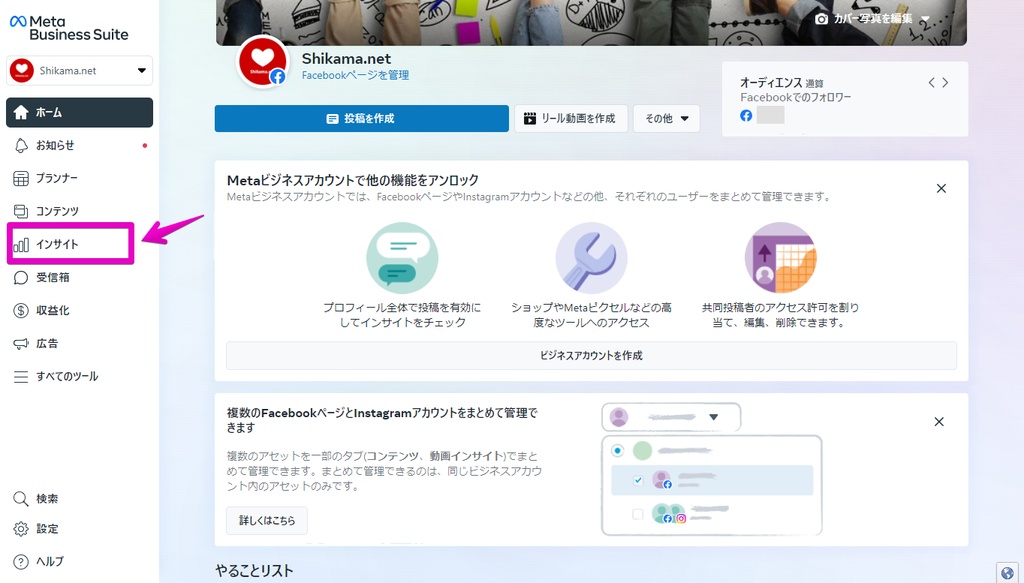Click the magnifying glass search icon
This screenshot has width=1024, height=583.
tap(21, 499)
